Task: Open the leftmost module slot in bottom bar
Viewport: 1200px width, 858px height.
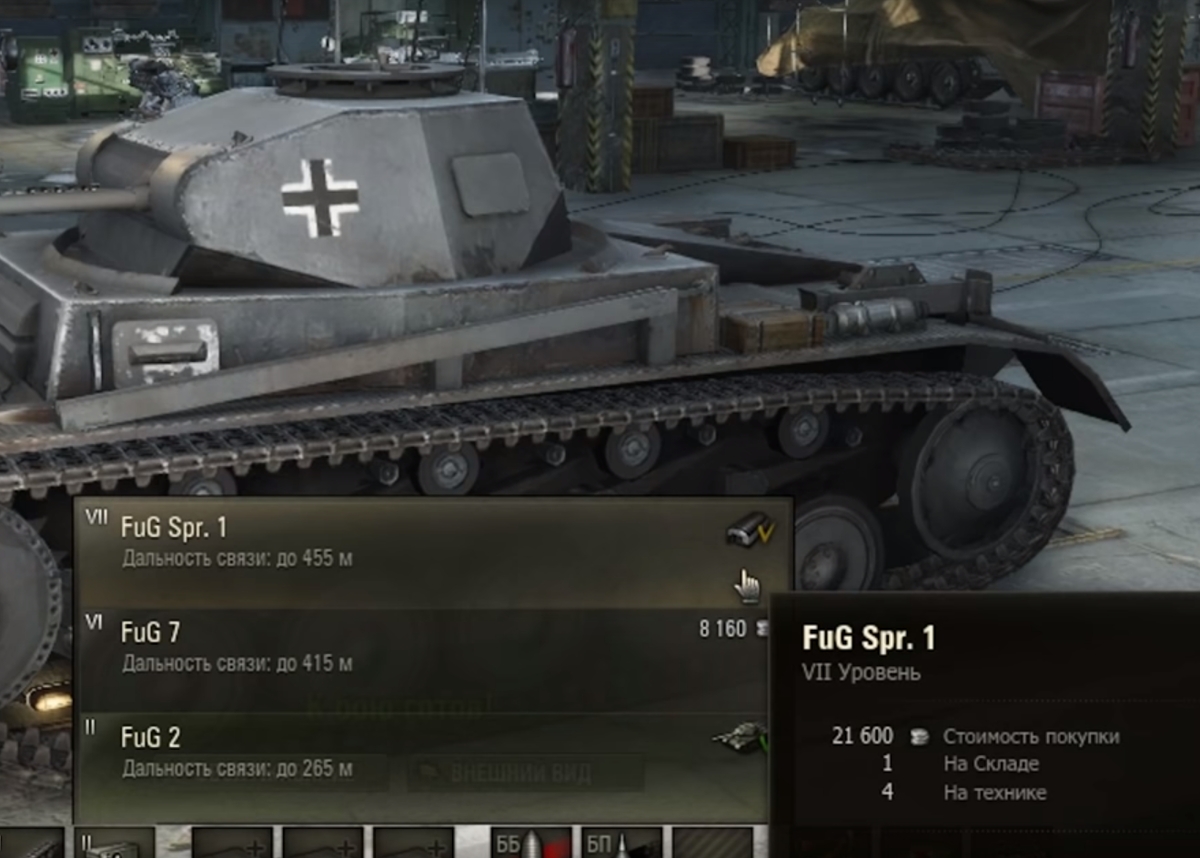Action: pos(31,843)
